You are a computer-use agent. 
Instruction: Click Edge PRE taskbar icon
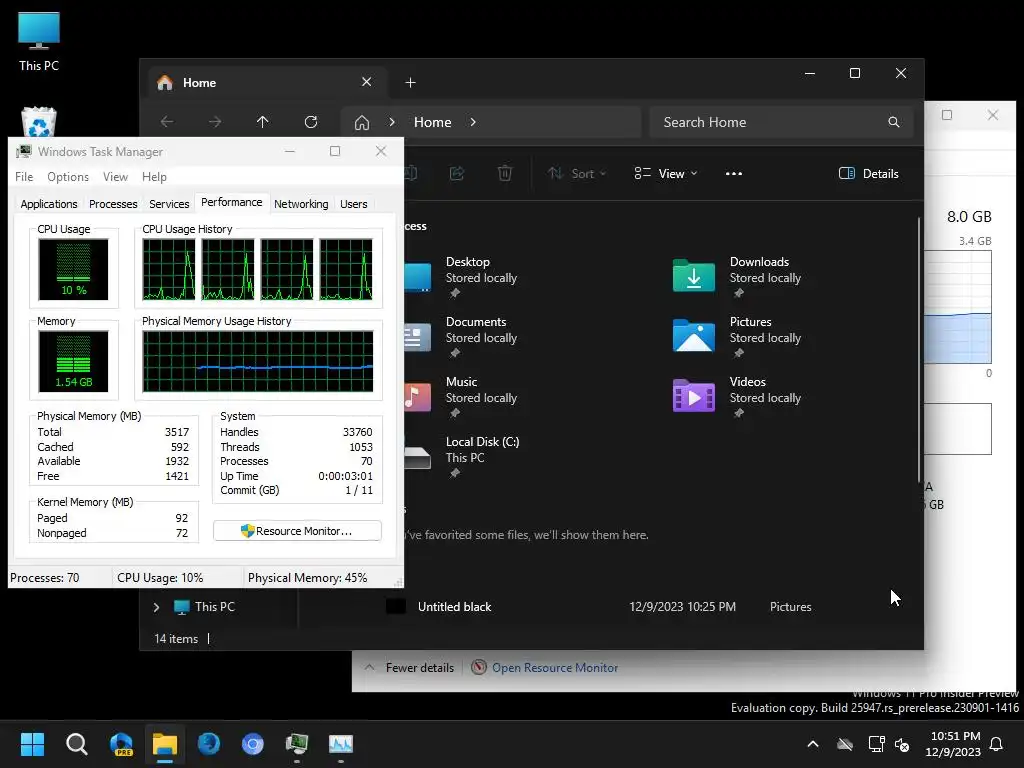click(x=121, y=744)
